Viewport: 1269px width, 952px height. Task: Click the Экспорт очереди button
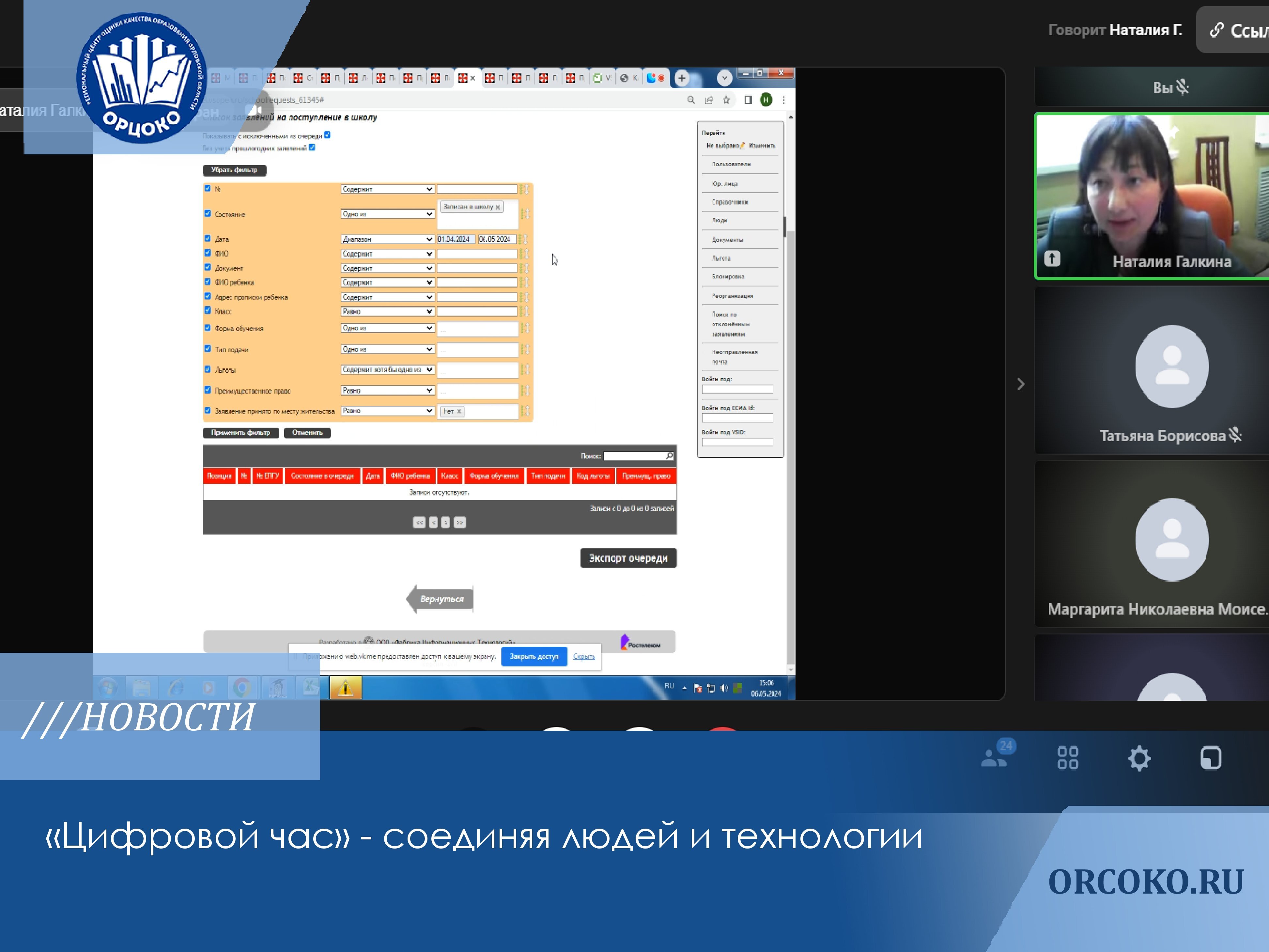[x=628, y=558]
